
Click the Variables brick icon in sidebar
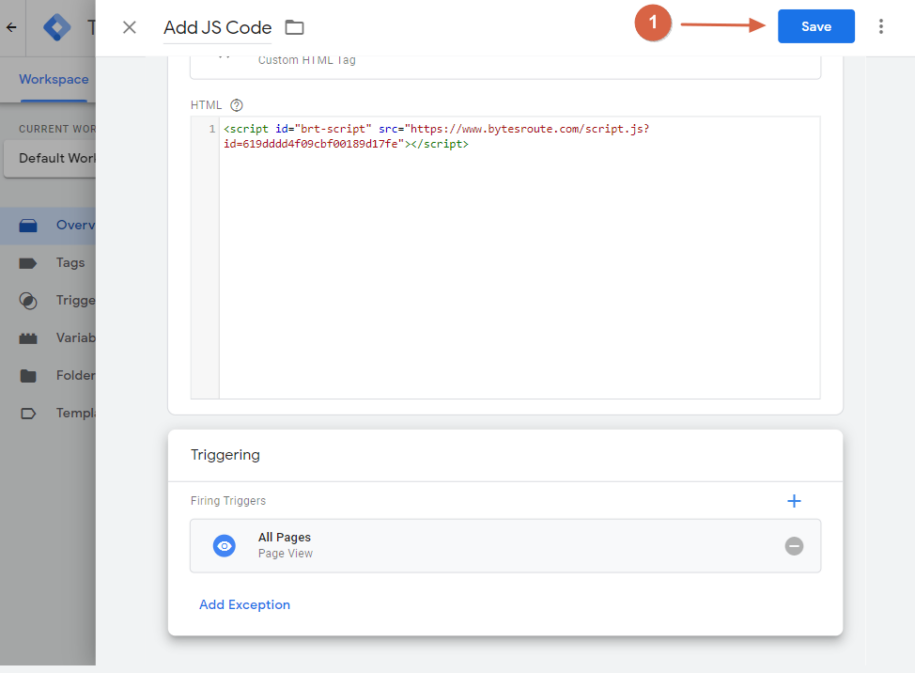28,338
